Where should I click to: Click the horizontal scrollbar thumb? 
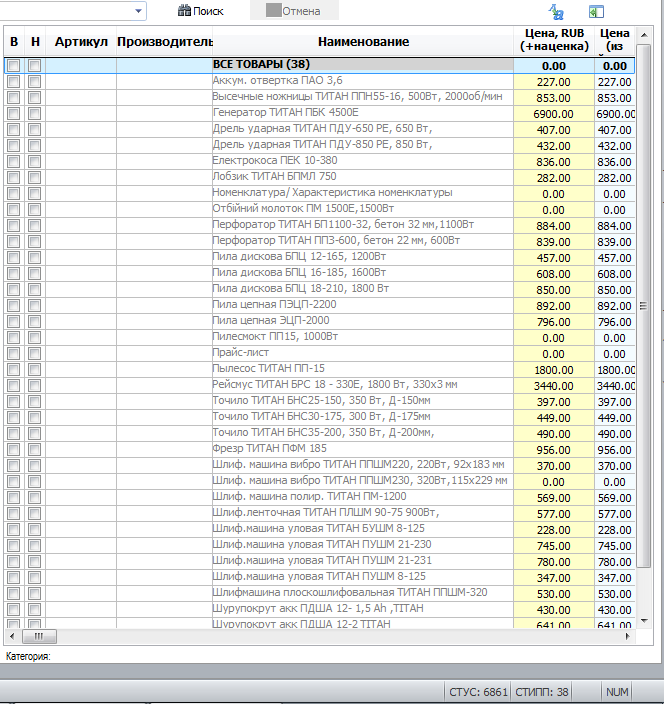[x=39, y=636]
